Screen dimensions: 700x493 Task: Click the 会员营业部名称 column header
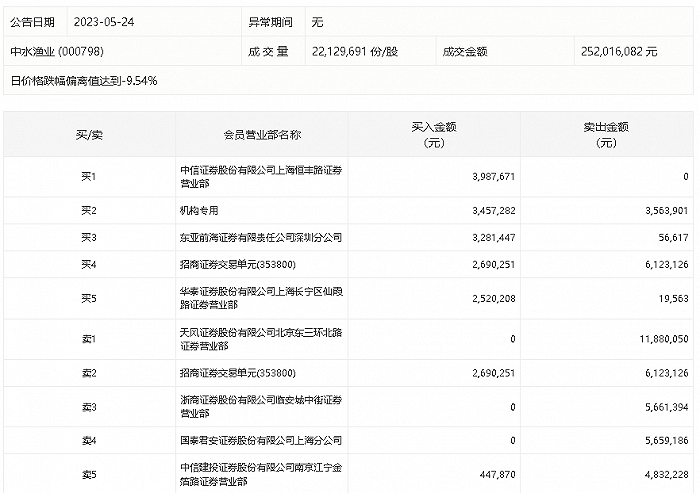263,135
